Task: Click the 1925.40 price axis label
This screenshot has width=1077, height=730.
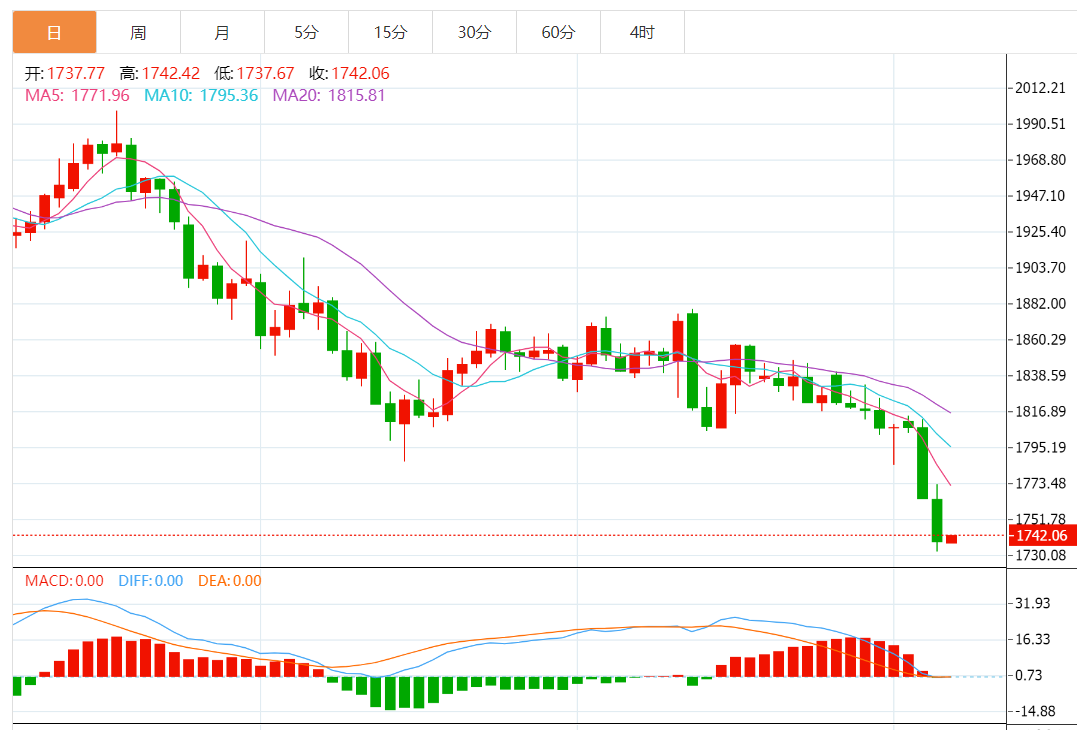Action: click(1041, 231)
